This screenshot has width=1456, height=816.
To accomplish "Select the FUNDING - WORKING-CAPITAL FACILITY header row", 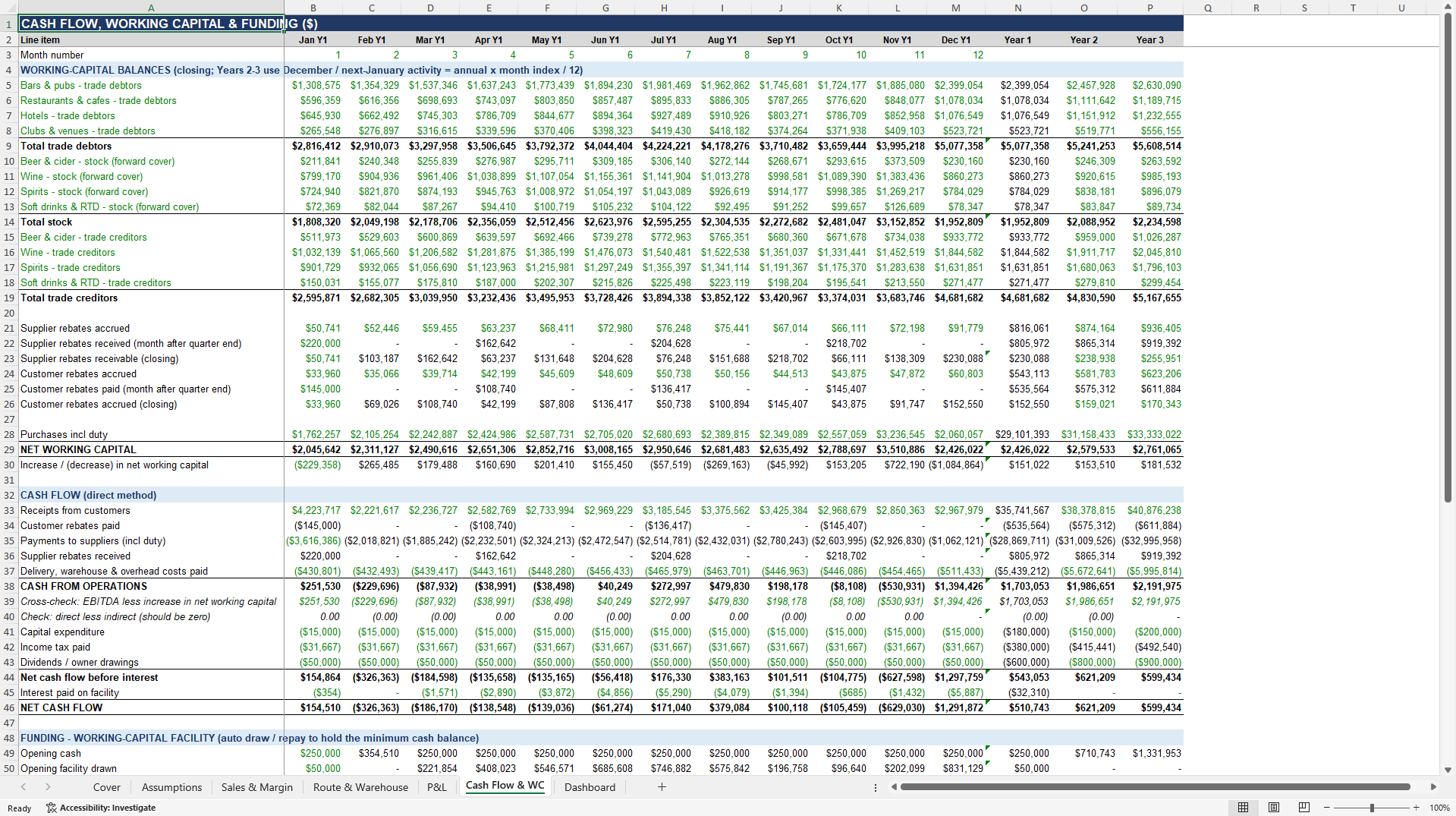I will pyautogui.click(x=601, y=738).
